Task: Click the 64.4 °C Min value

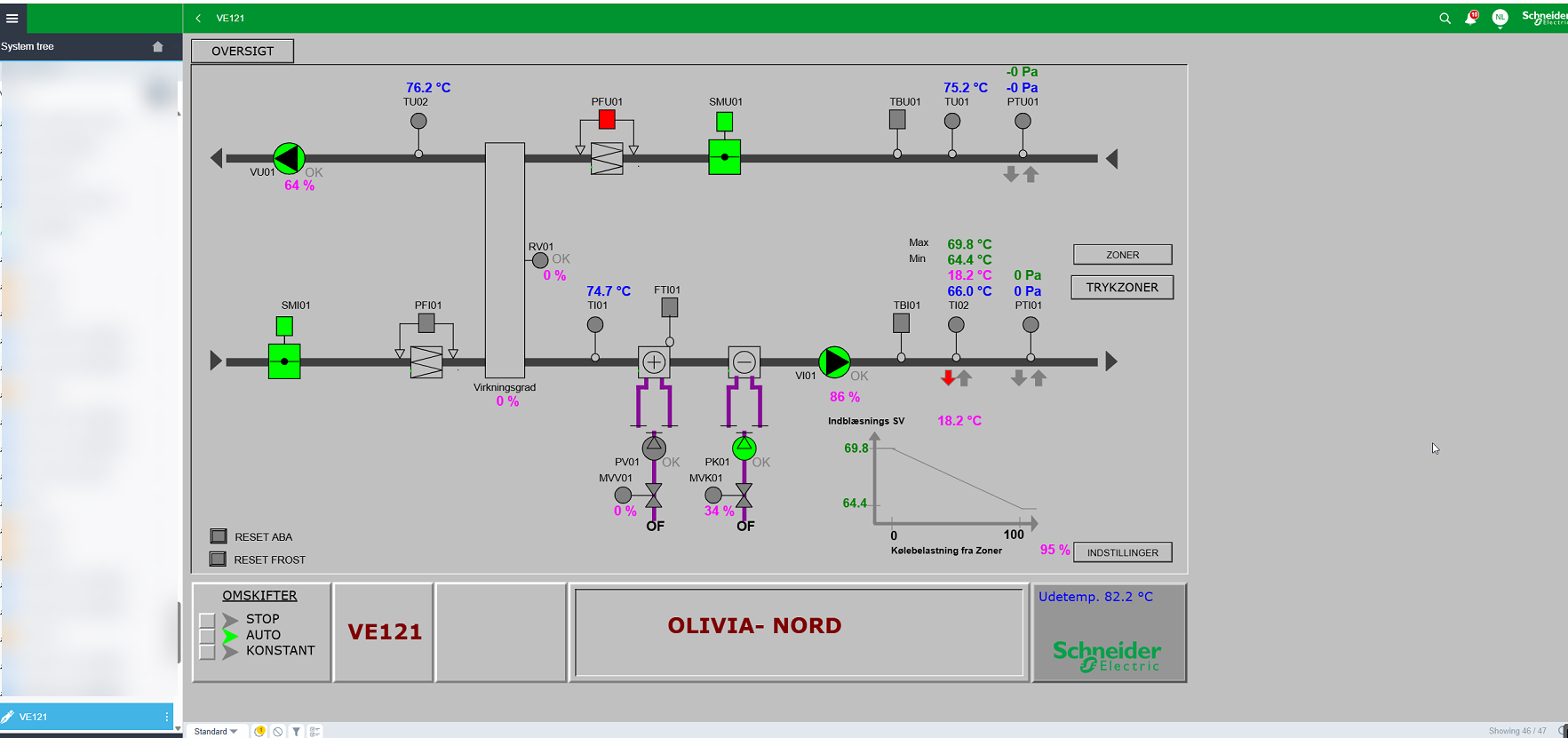Action: coord(969,260)
